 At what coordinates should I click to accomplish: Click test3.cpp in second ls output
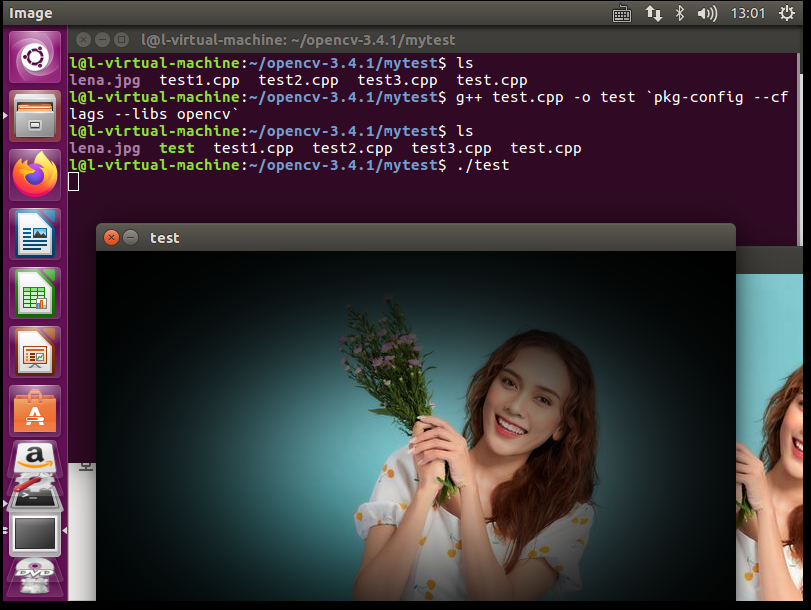pos(451,148)
